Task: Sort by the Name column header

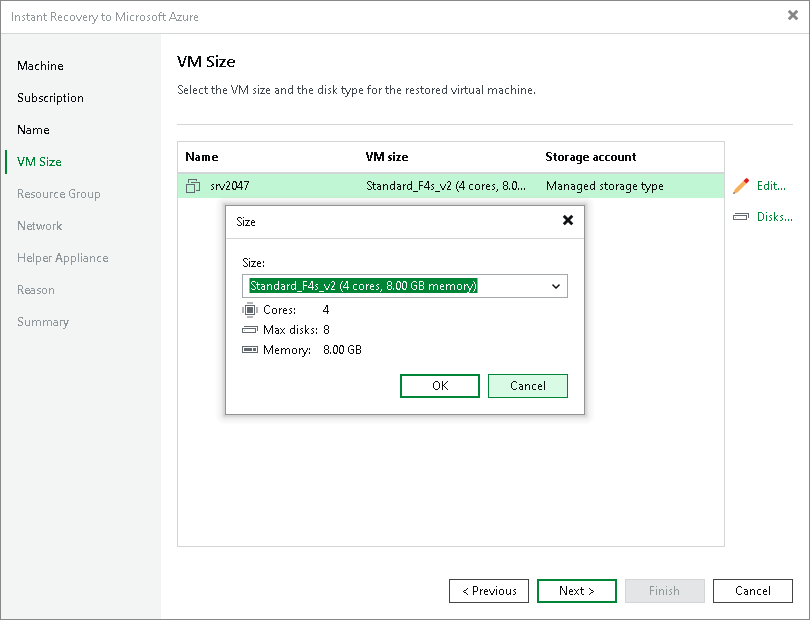Action: tap(202, 157)
